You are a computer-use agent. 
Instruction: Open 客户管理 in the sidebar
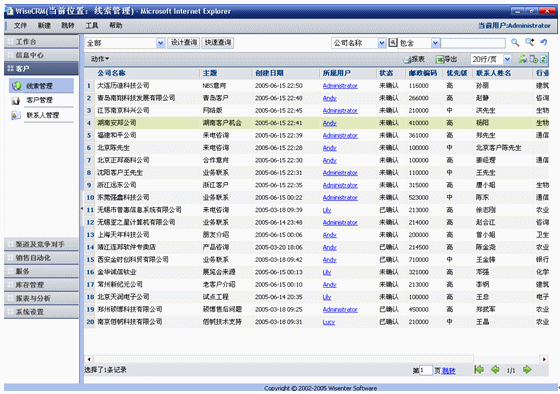click(x=39, y=100)
